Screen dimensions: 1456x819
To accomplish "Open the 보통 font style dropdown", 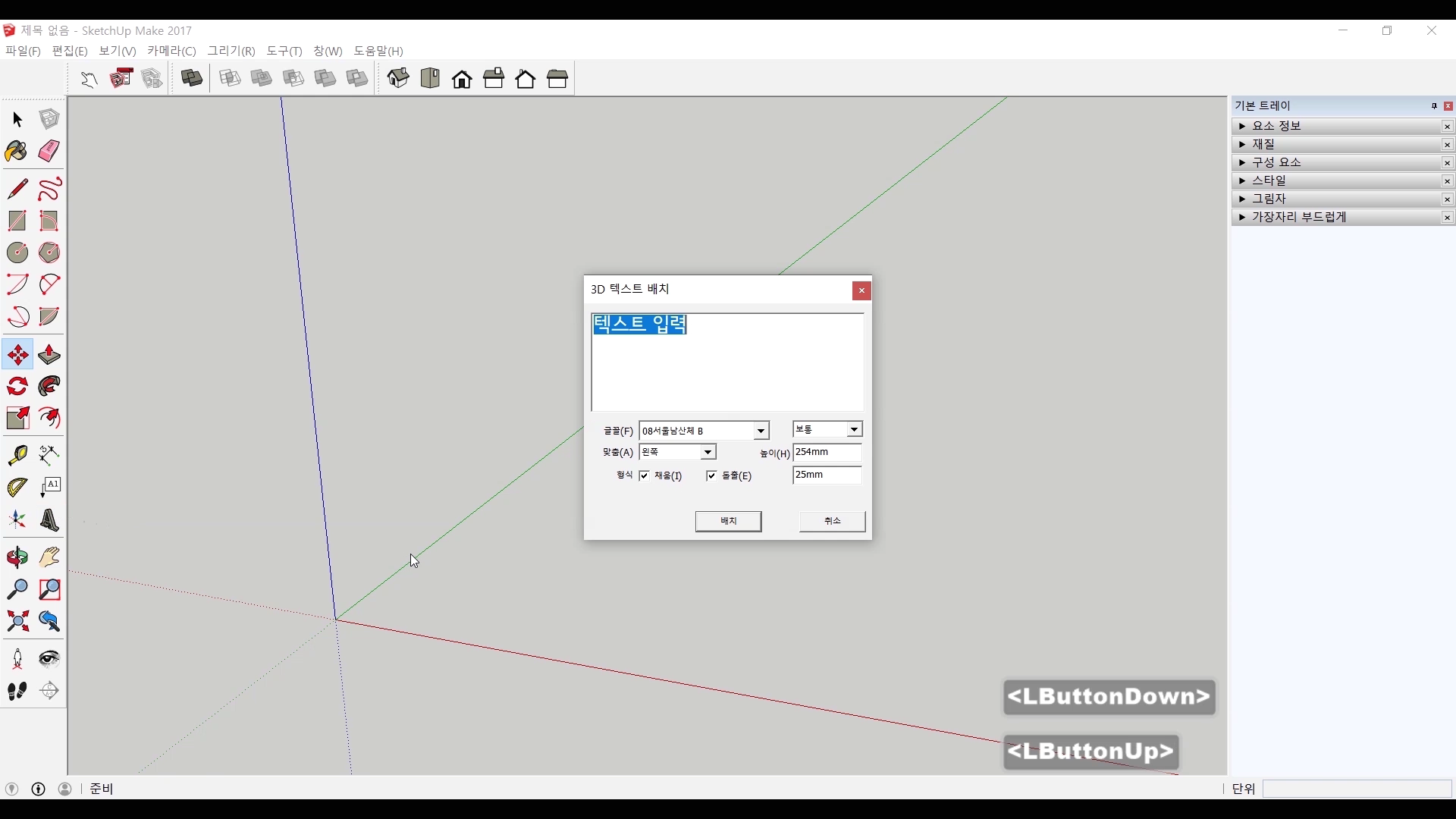I will [x=854, y=429].
